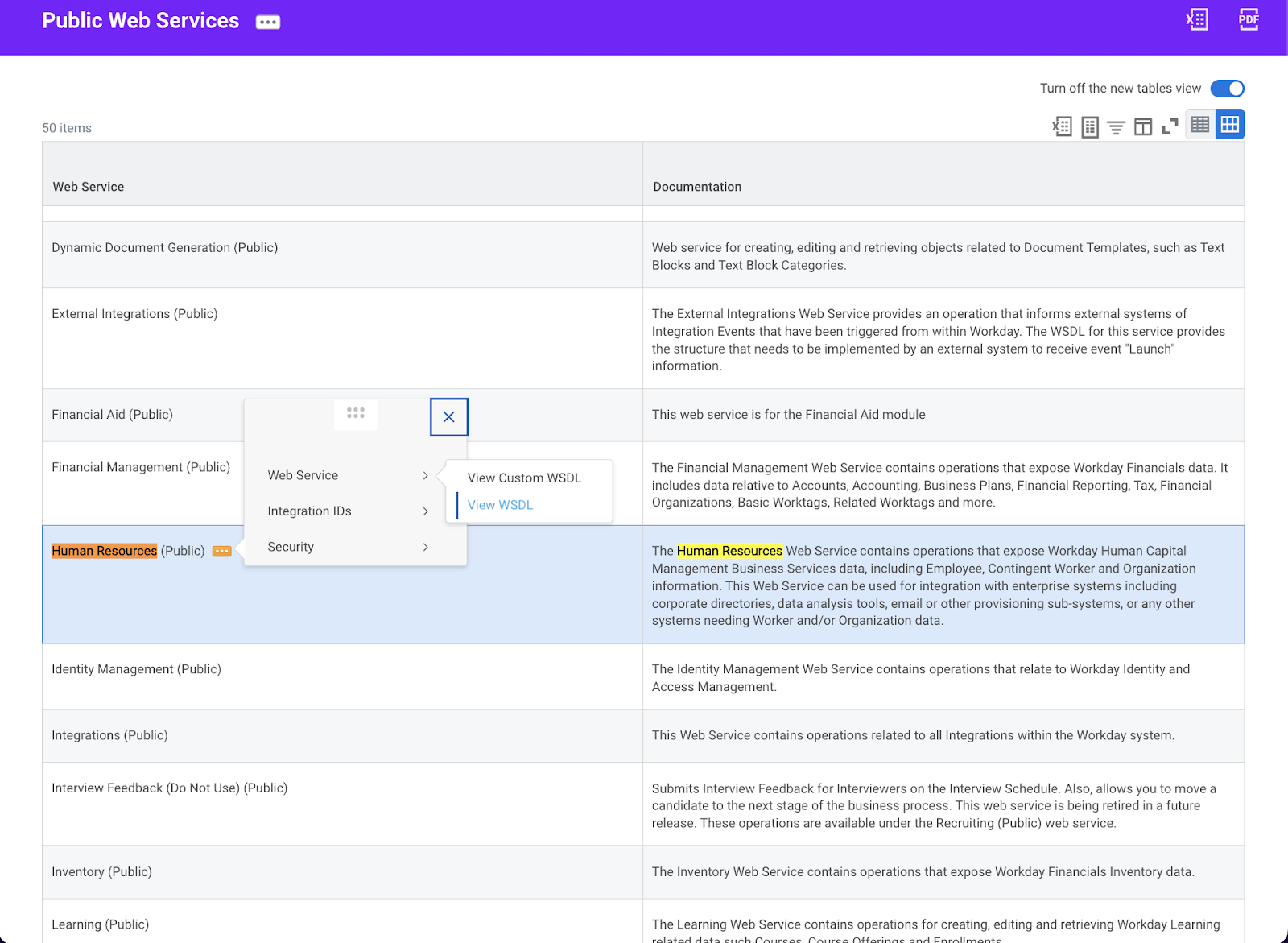Click the 50 items count label

(x=67, y=128)
